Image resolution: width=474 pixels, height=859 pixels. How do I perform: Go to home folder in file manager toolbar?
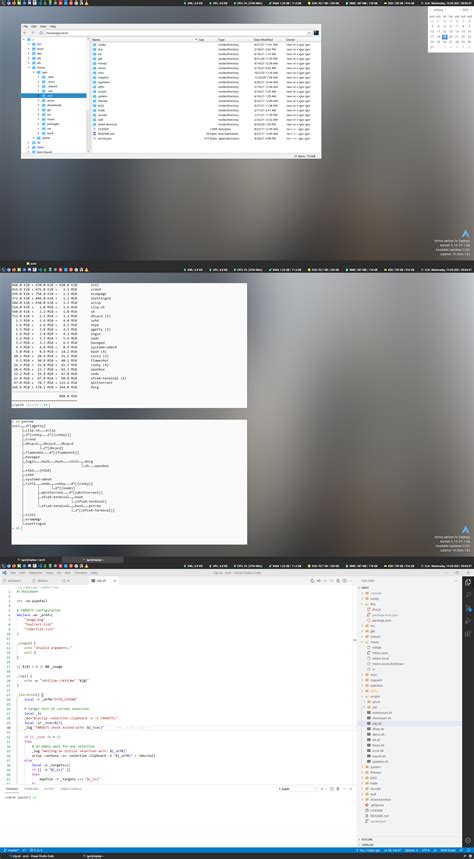41,33
